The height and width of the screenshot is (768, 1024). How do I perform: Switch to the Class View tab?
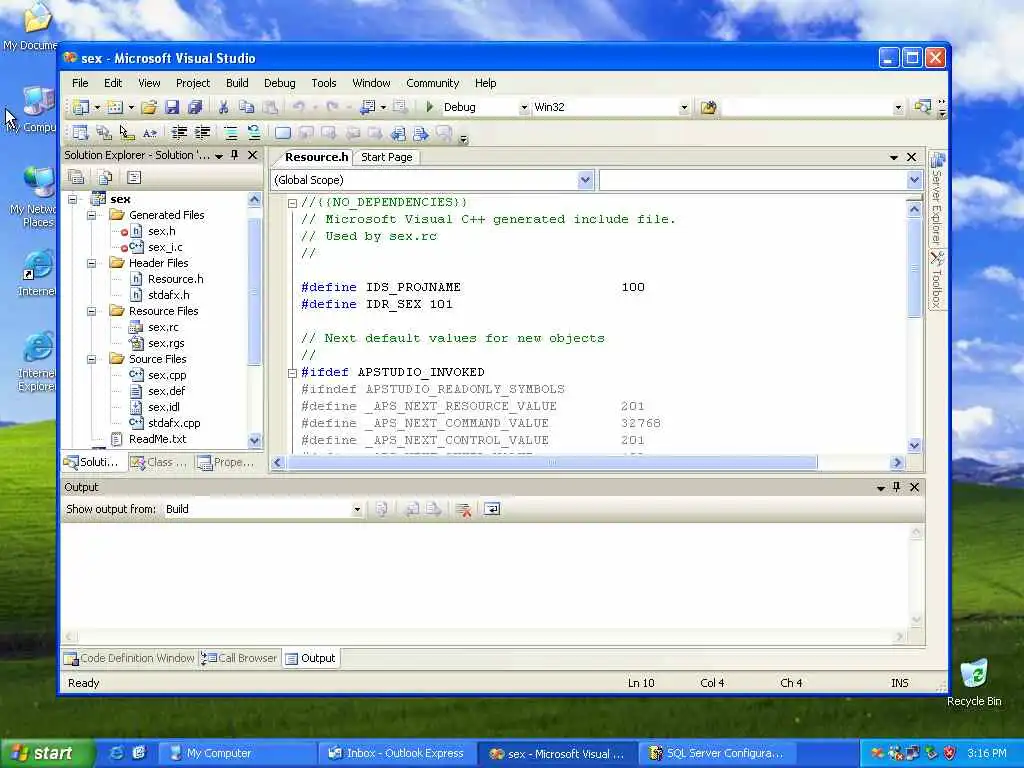coord(159,462)
